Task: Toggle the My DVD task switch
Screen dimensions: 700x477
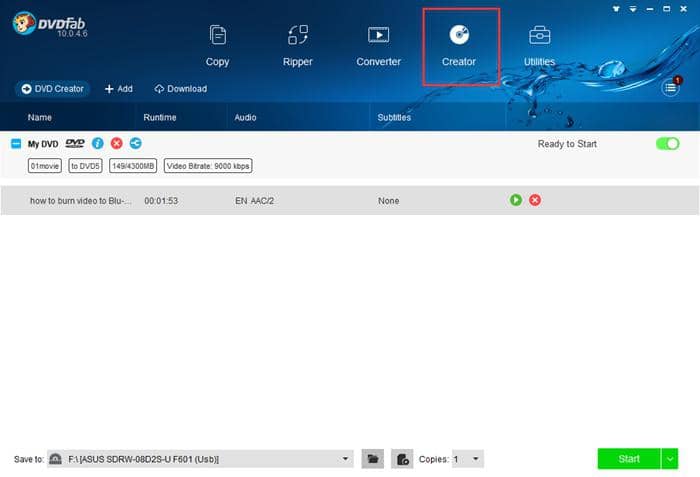Action: (667, 144)
